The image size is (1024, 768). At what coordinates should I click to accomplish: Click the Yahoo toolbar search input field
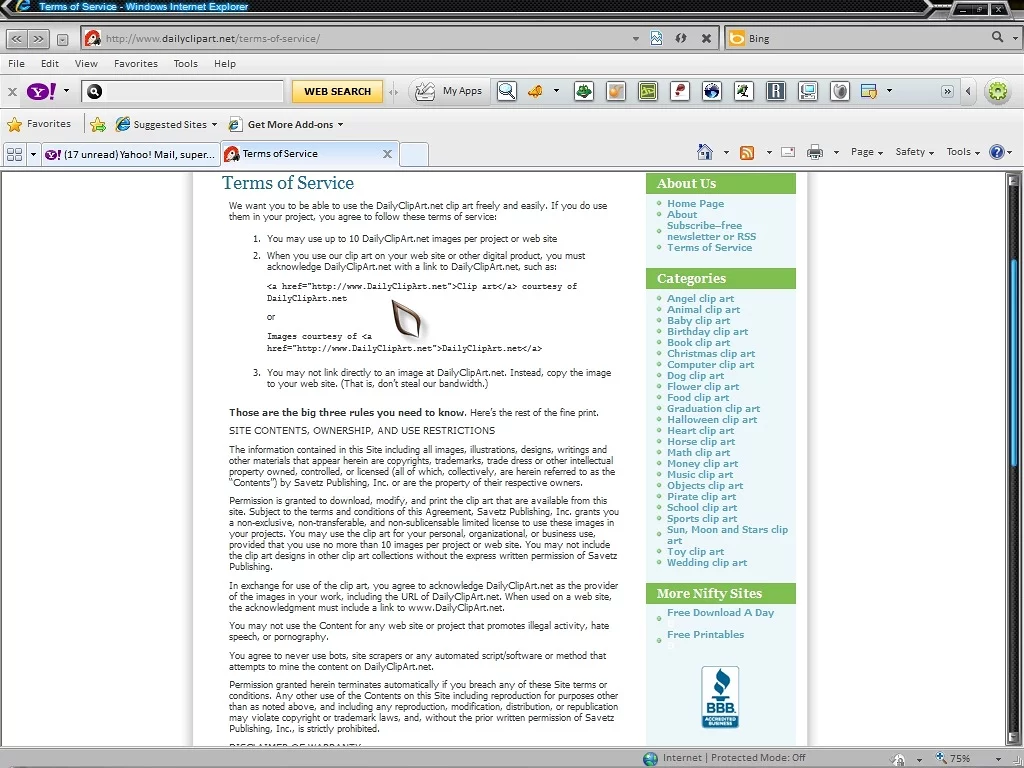click(x=190, y=91)
